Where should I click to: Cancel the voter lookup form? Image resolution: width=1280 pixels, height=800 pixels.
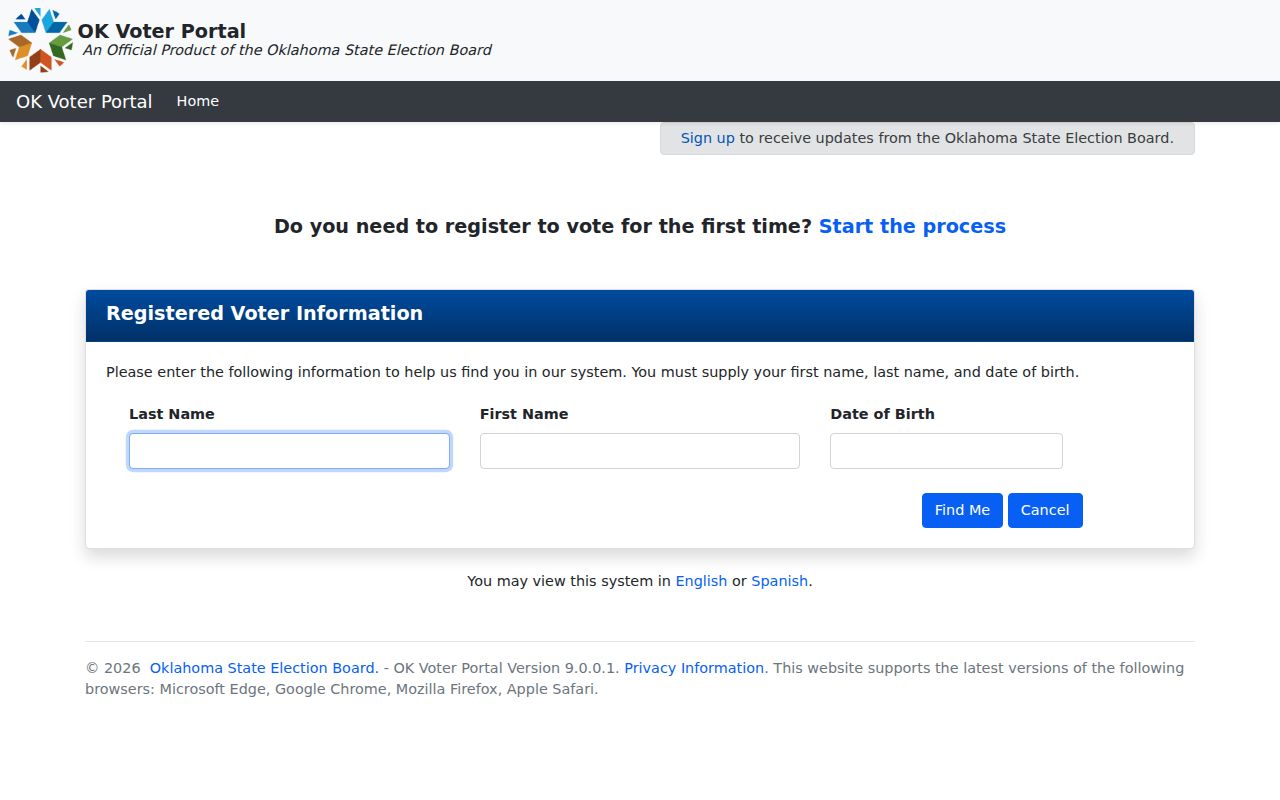(x=1045, y=510)
